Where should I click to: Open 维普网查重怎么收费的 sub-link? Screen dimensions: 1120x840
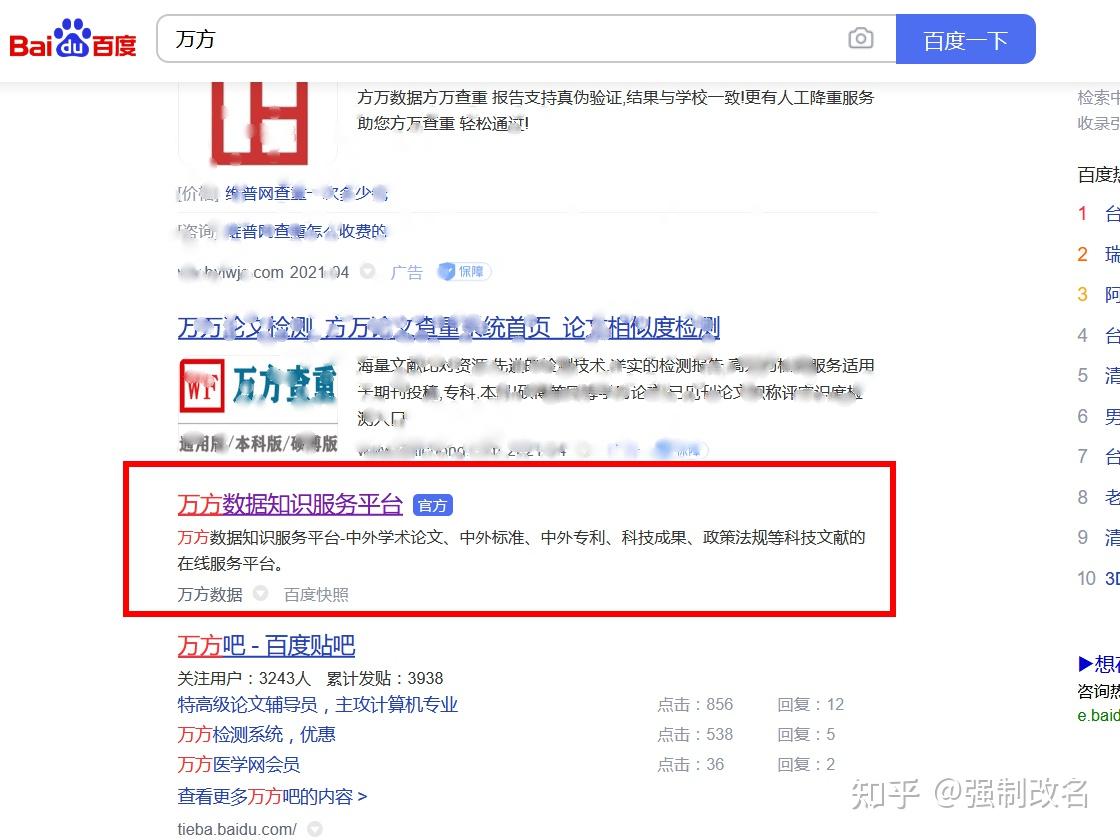click(x=306, y=231)
